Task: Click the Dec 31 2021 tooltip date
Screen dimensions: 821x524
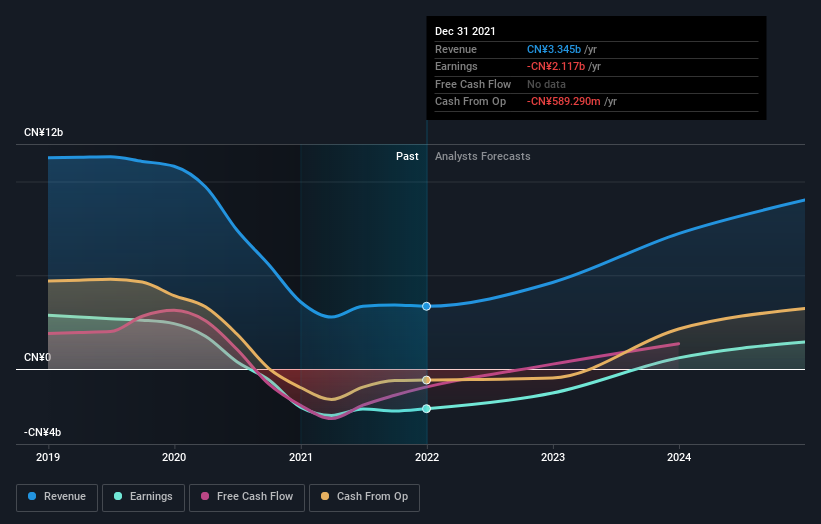Action: (465, 31)
